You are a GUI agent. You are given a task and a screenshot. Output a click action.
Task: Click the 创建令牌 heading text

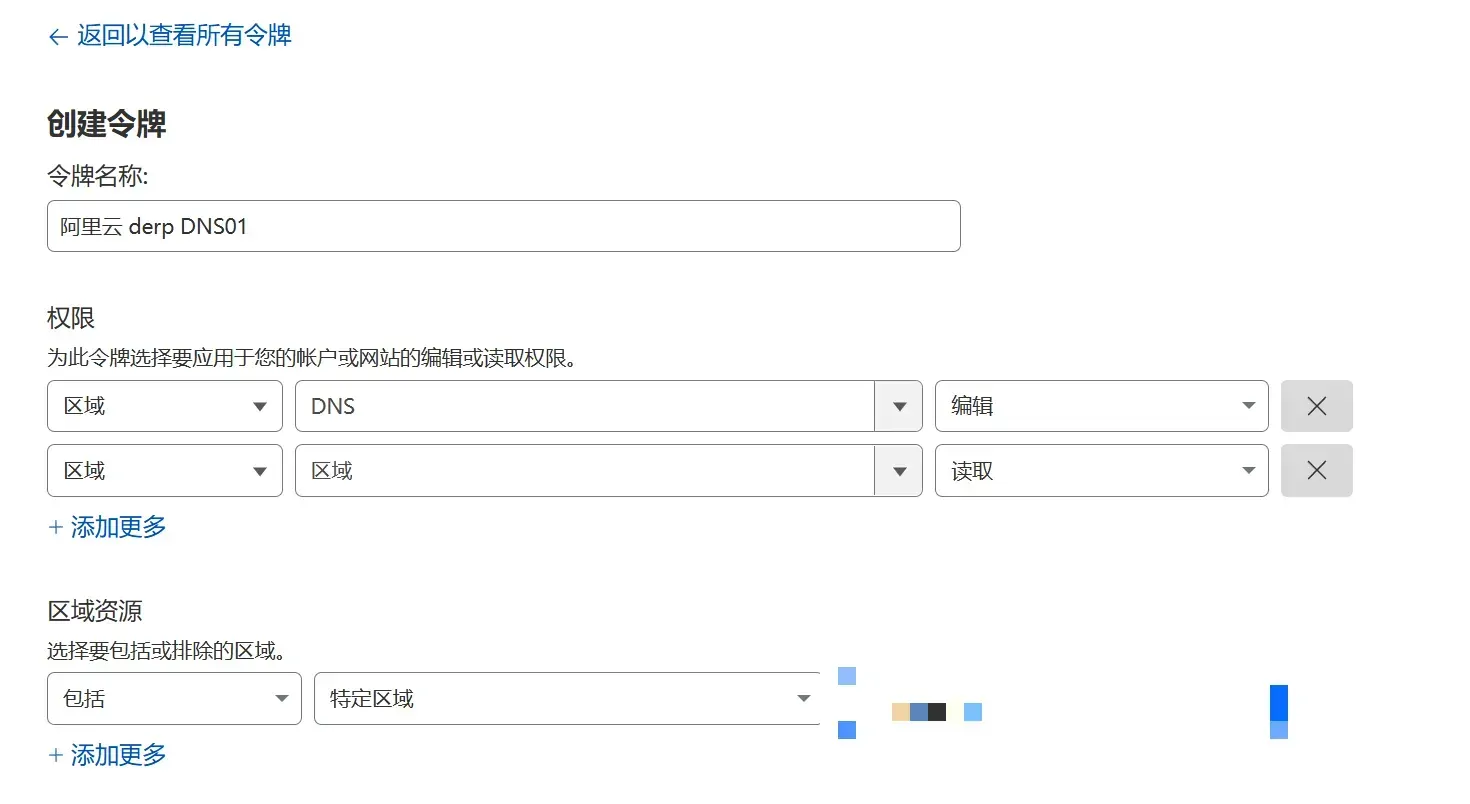[107, 124]
